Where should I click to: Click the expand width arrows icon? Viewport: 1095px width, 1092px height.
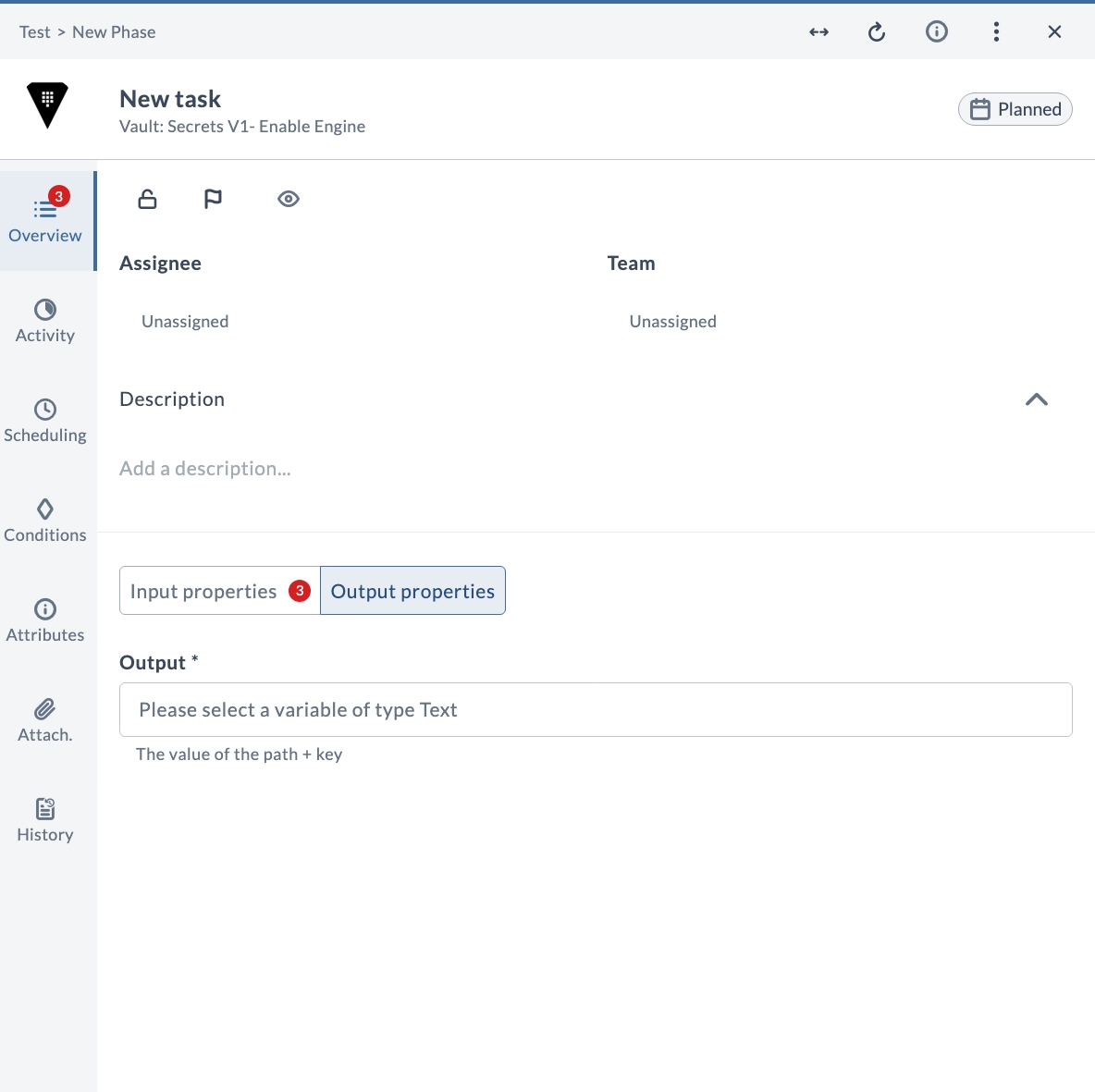click(818, 32)
